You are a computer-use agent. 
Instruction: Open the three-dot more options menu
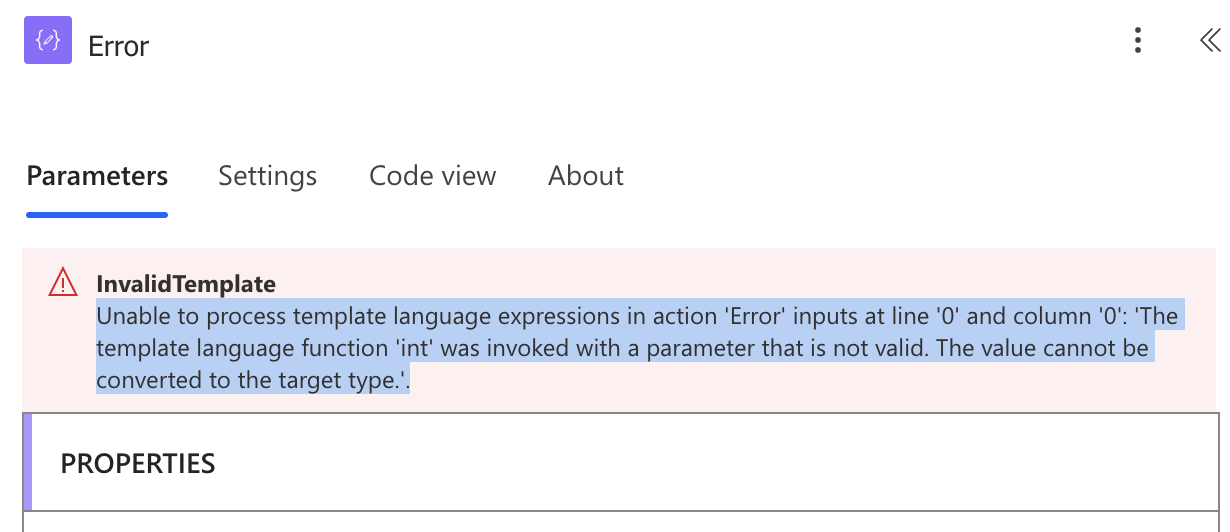(1137, 40)
